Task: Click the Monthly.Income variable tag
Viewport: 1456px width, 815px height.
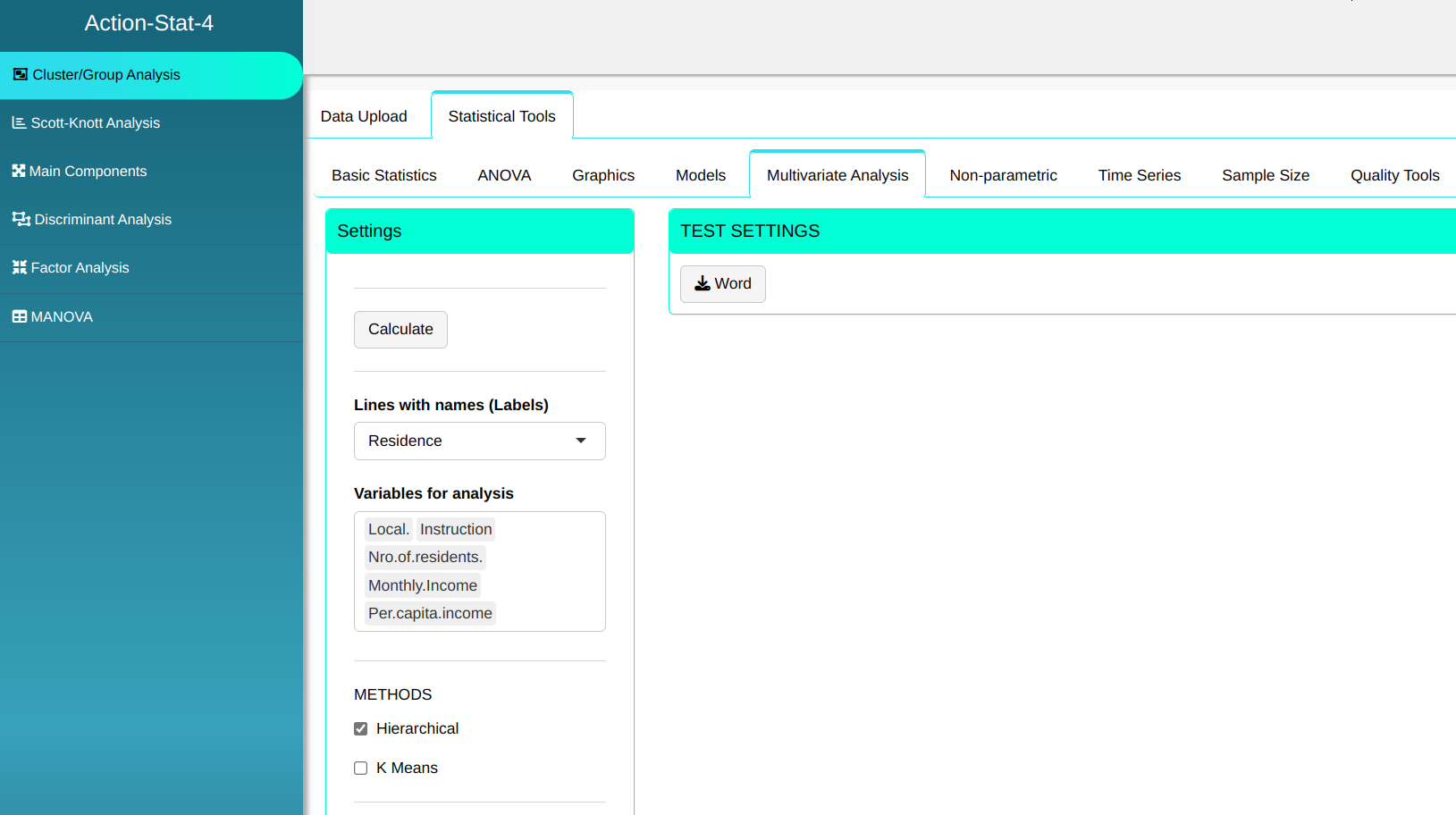Action: coord(423,586)
